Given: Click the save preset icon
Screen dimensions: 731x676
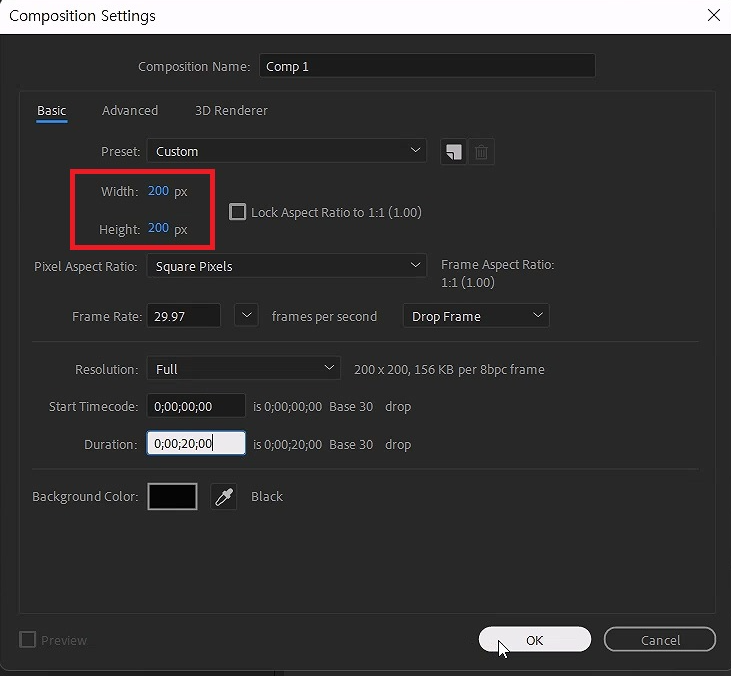Looking at the screenshot, I should (453, 152).
